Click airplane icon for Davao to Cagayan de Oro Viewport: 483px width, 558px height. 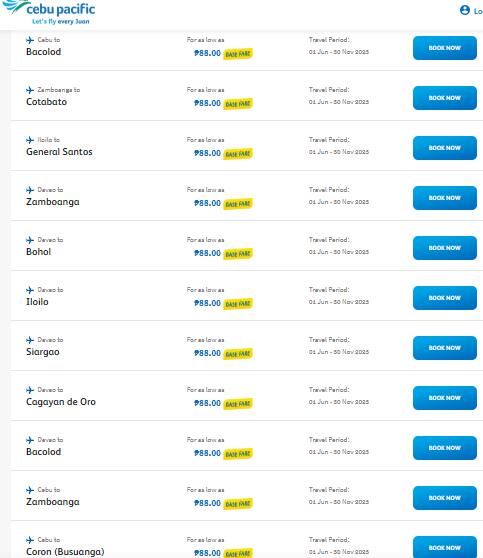click(x=30, y=390)
